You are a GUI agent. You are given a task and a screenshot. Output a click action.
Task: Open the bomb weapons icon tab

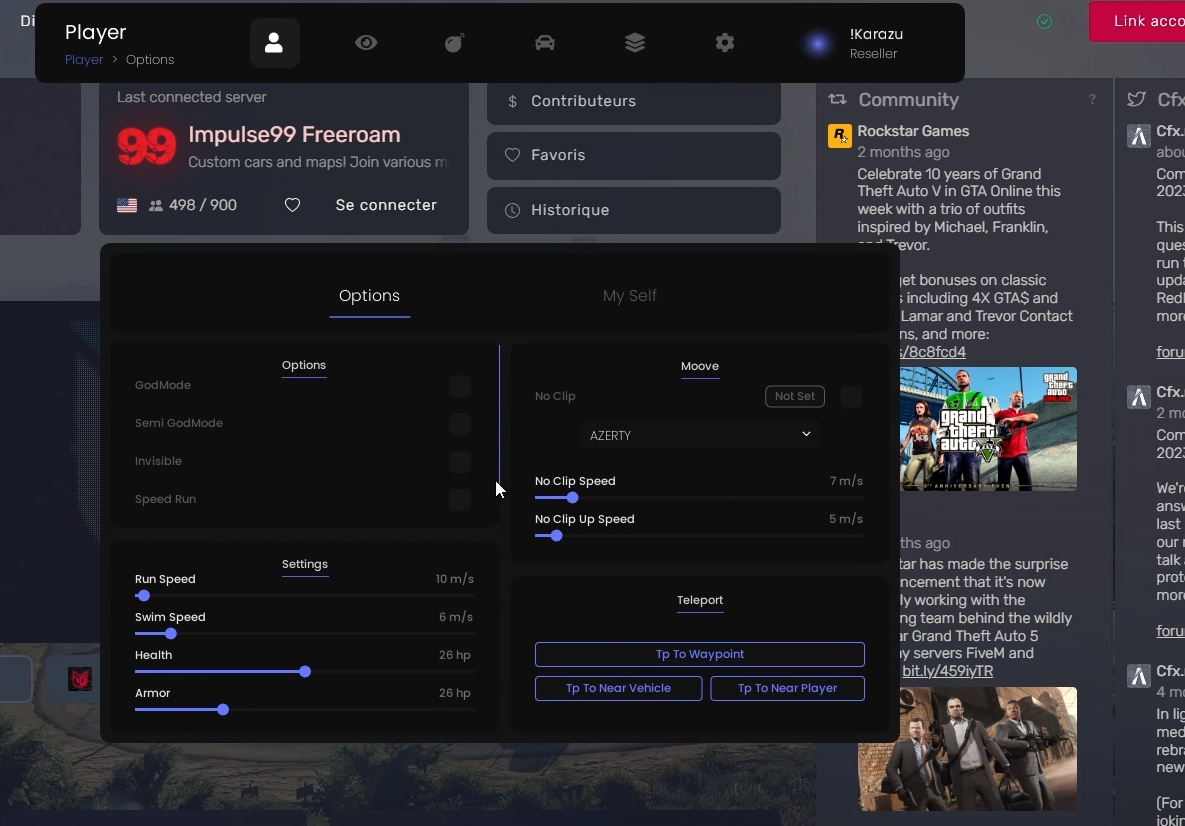coord(455,43)
